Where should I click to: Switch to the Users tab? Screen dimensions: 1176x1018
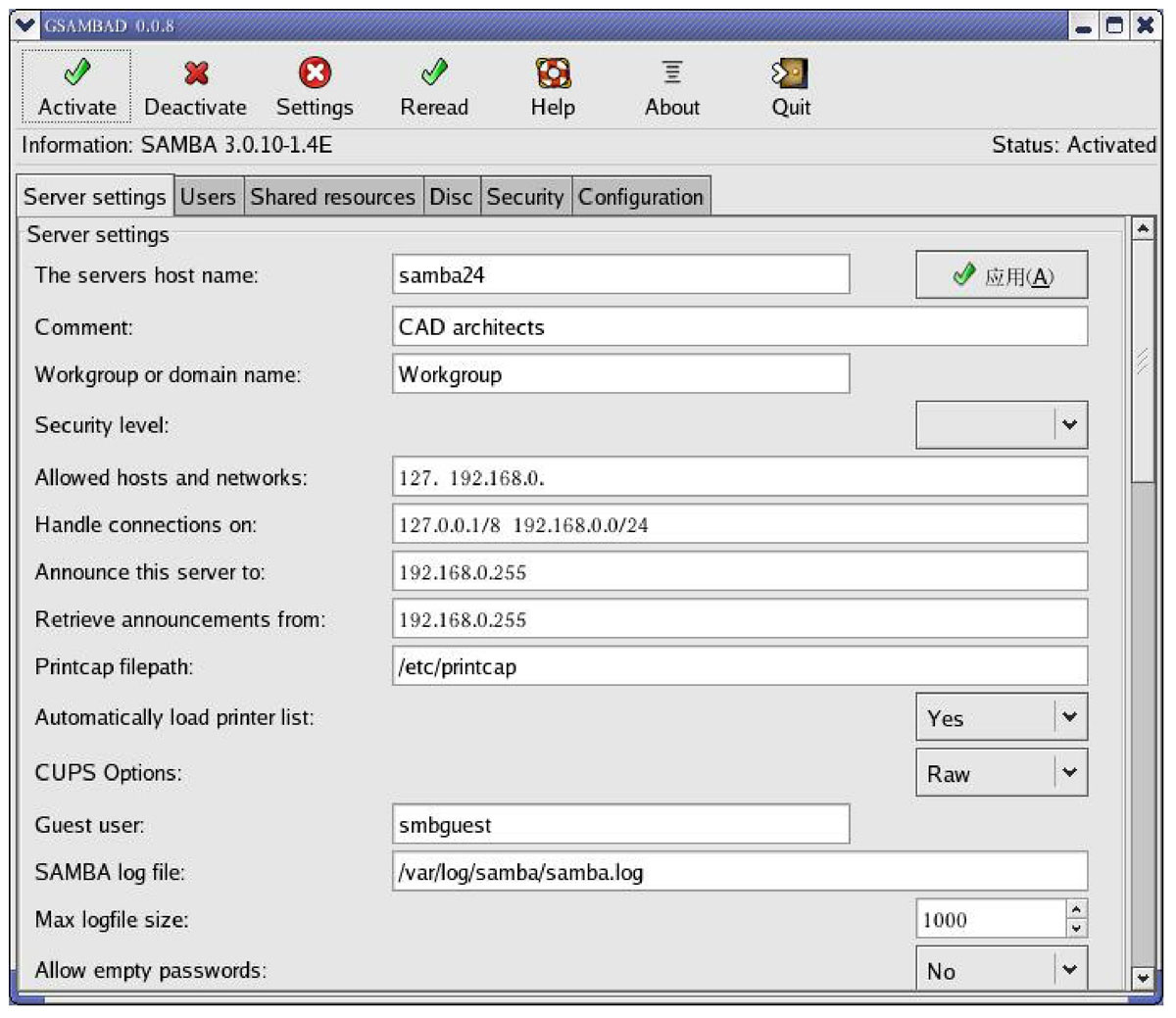208,197
